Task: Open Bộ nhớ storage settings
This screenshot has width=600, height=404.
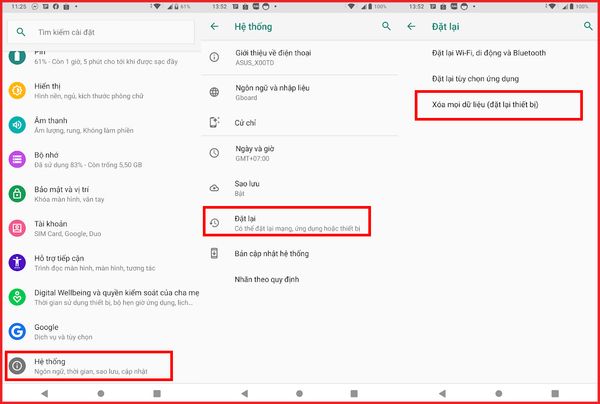Action: coord(102,160)
